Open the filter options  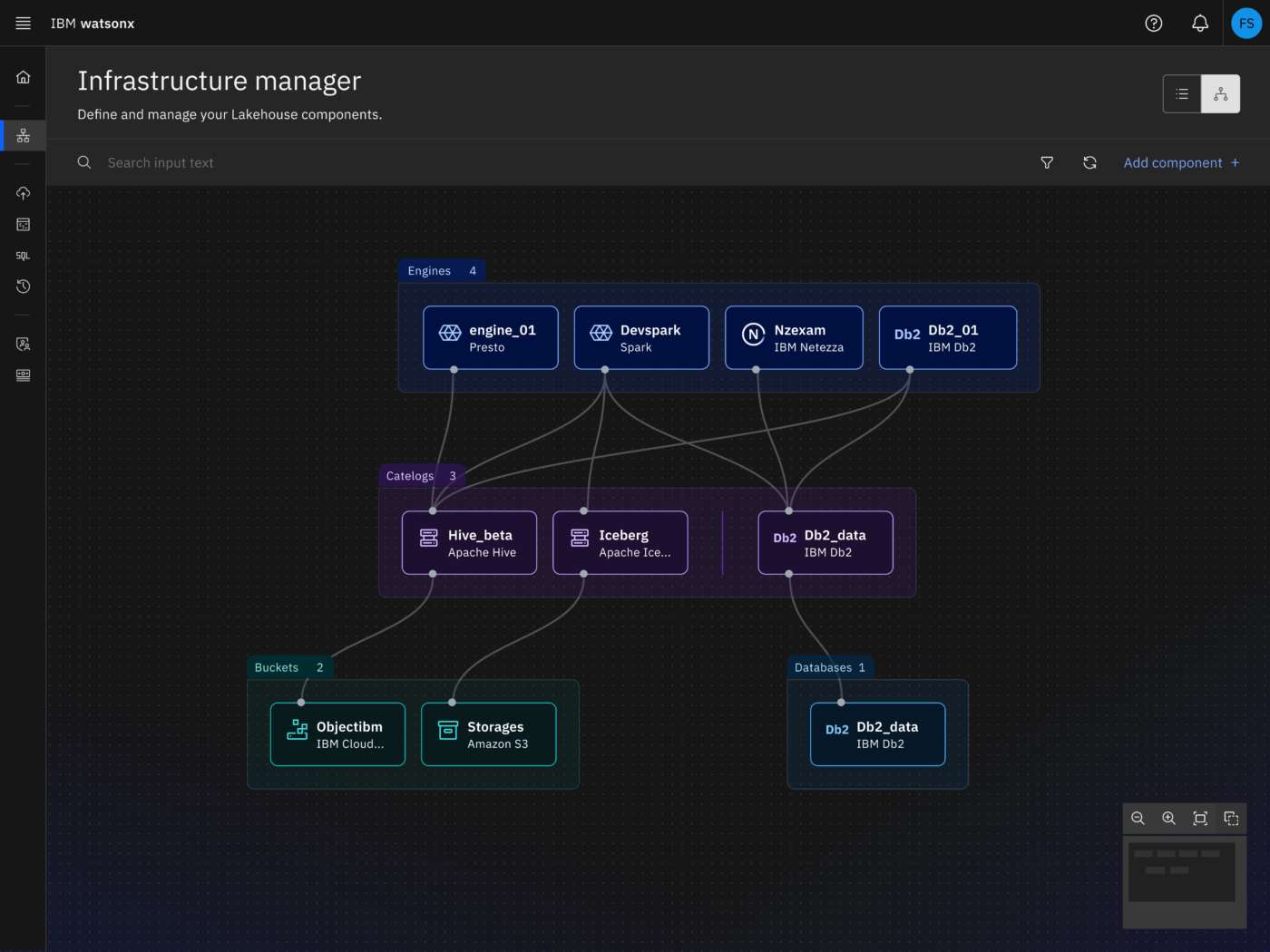[1047, 162]
